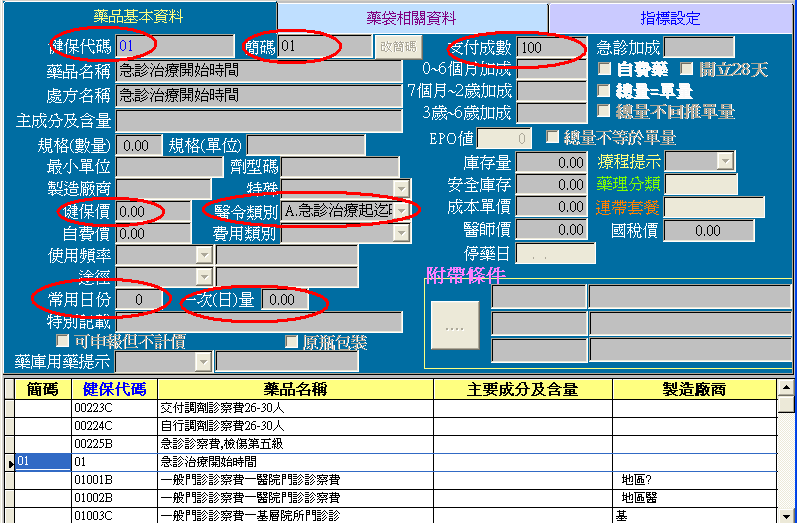Expand the 療程提示 dropdown
The image size is (797, 523).
point(725,162)
